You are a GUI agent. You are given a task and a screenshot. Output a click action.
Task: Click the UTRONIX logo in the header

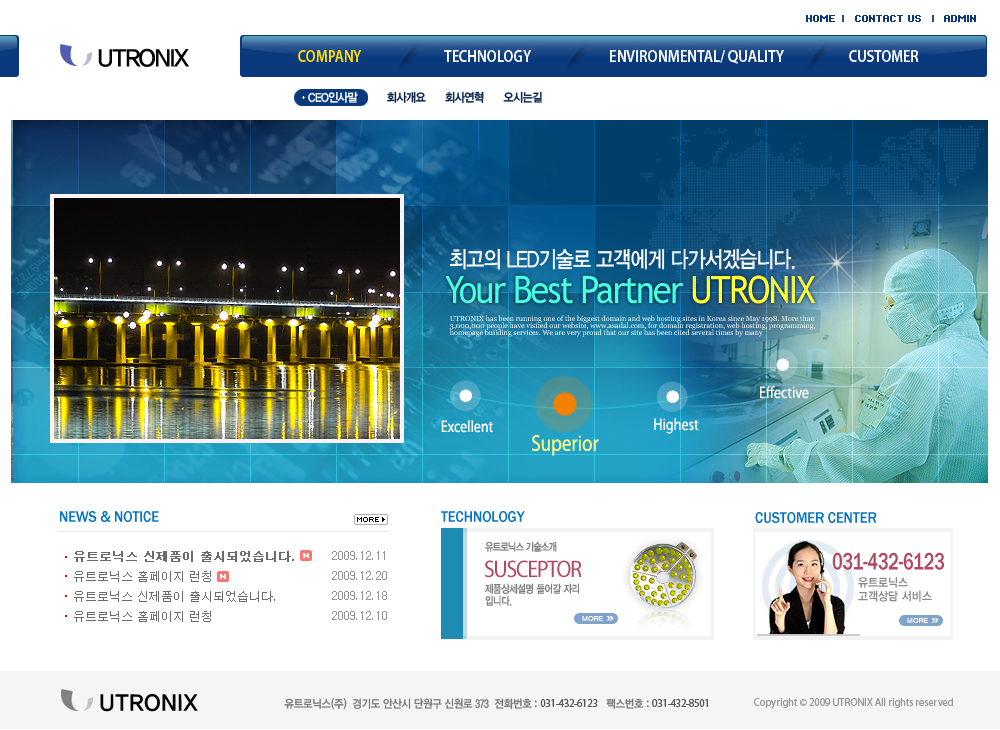(124, 57)
